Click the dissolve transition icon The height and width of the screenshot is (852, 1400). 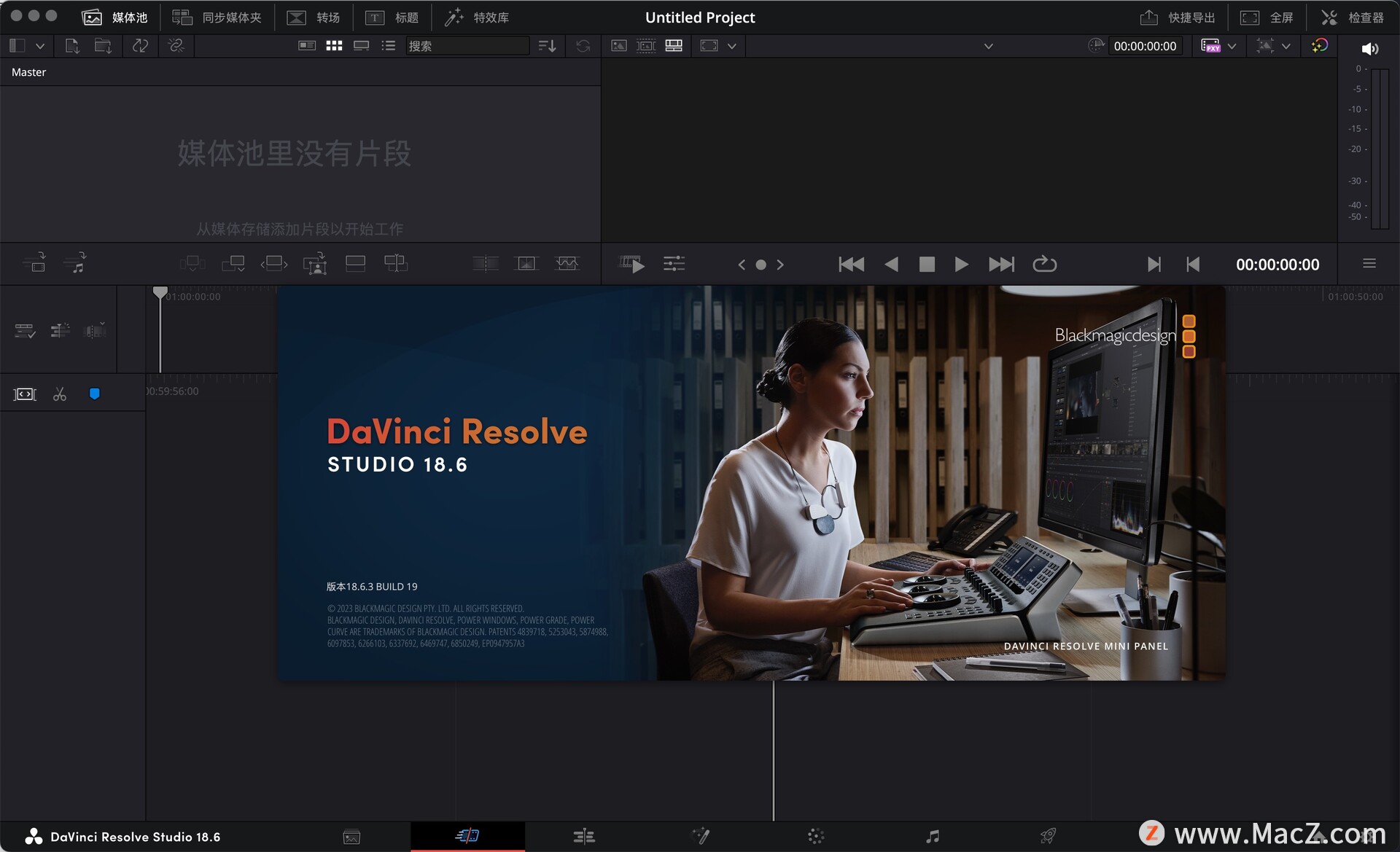(526, 263)
